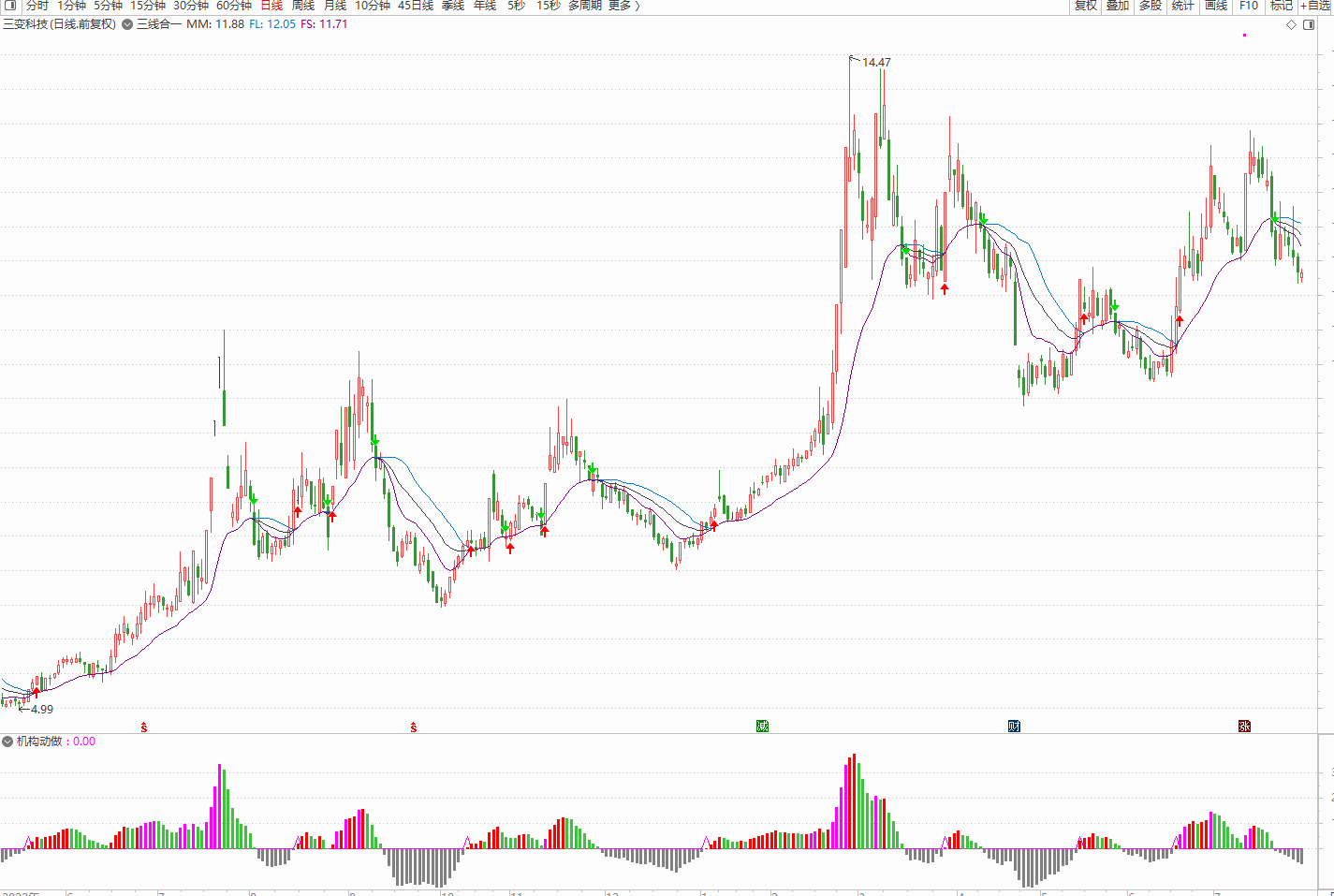Click the 复权 button
This screenshot has height=896, width=1334.
pyautogui.click(x=1086, y=6)
